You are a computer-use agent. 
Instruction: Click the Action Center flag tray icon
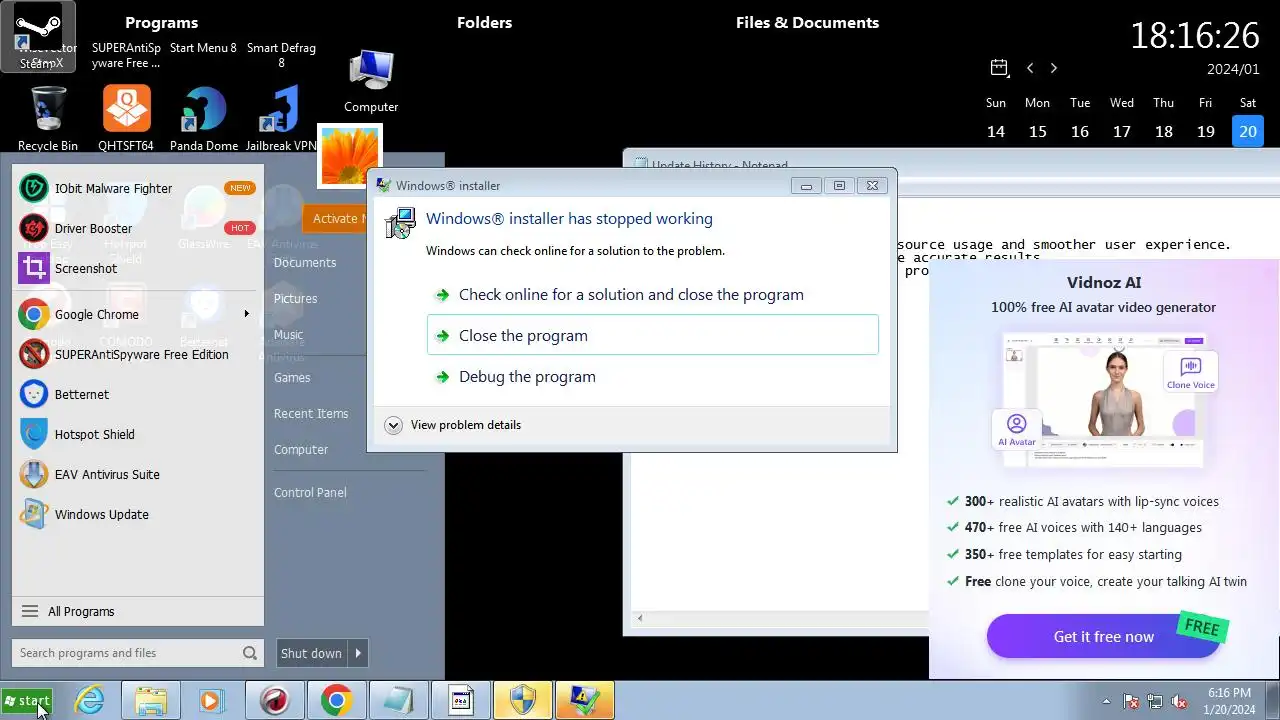1131,702
